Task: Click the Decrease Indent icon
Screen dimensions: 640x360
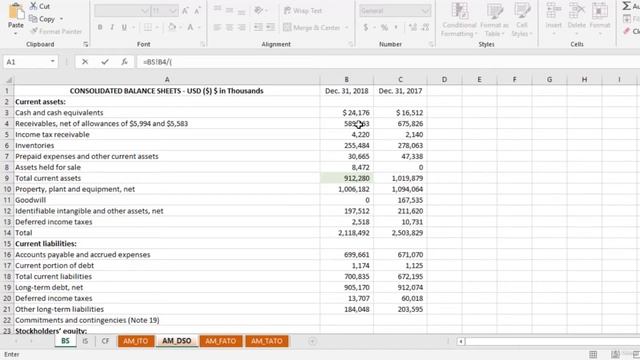Action: (x=258, y=27)
